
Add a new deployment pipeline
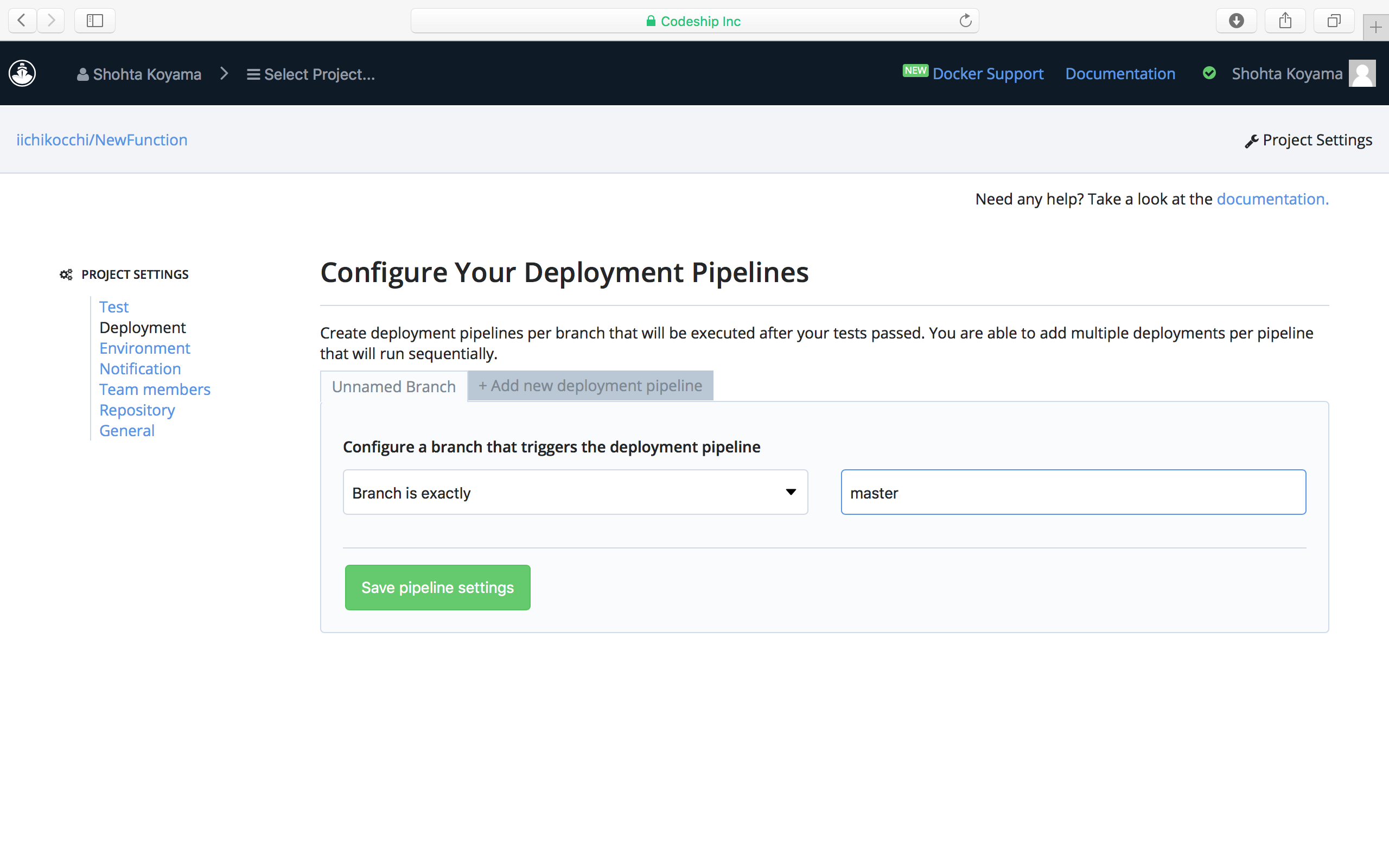(590, 385)
